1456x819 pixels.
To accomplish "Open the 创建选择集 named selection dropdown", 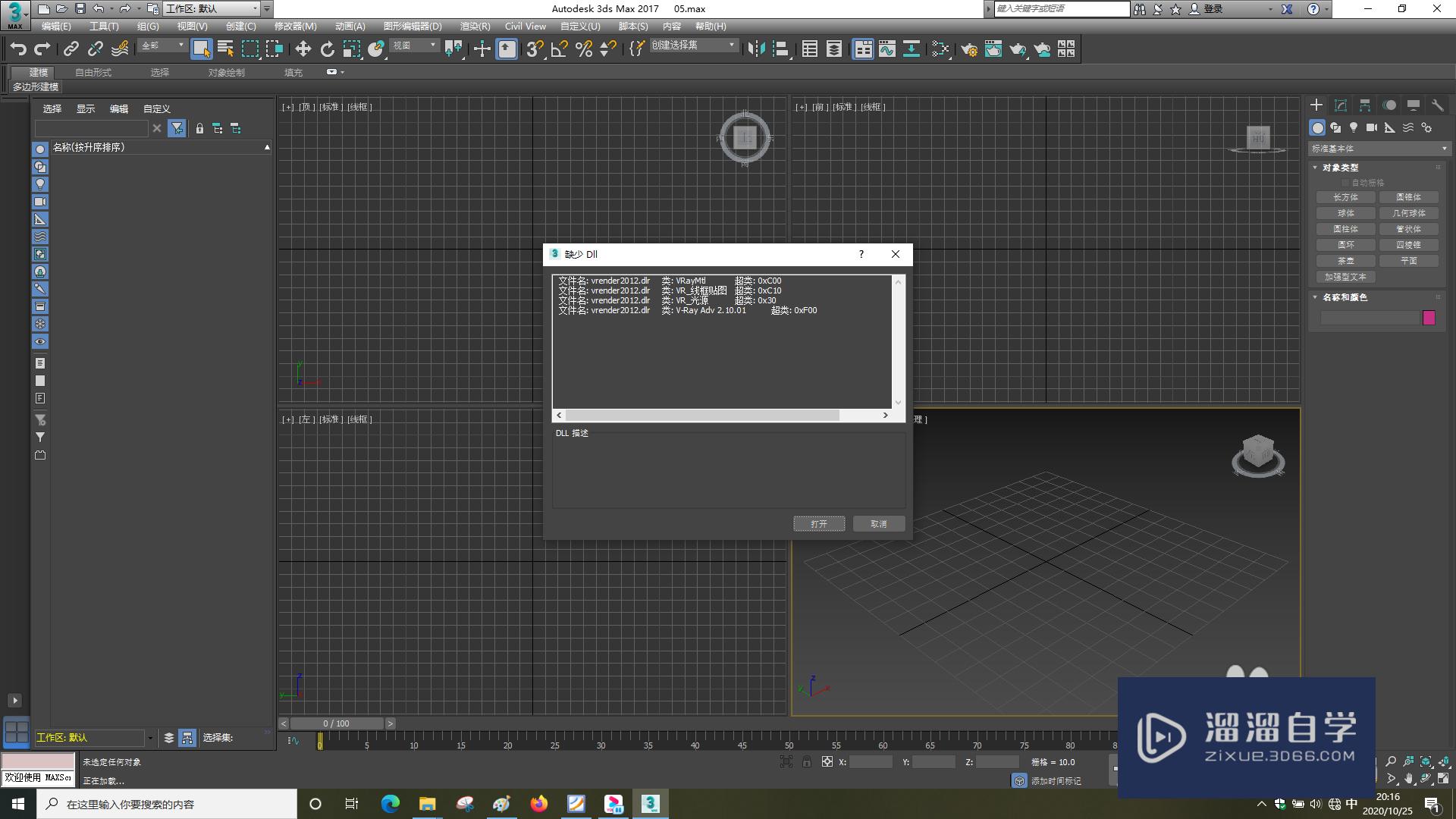I will point(693,46).
